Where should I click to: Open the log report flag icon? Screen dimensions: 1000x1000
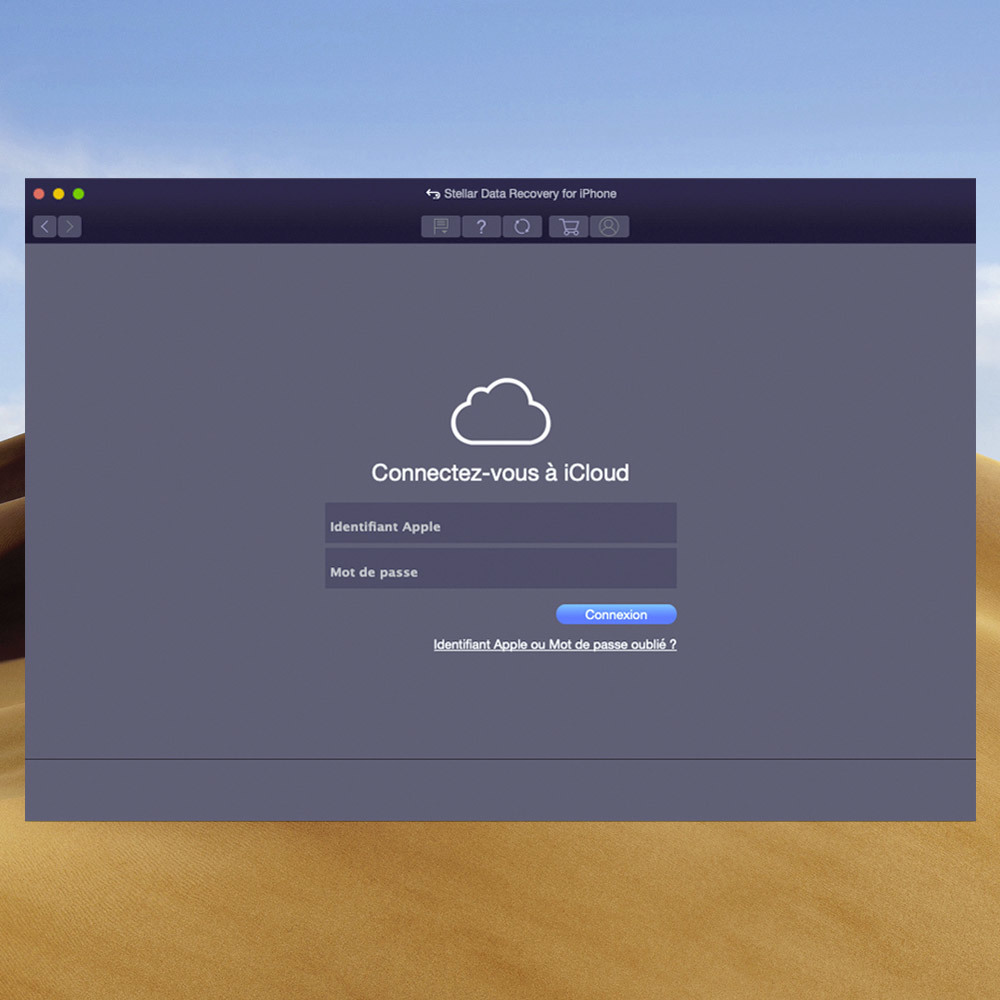[x=441, y=226]
